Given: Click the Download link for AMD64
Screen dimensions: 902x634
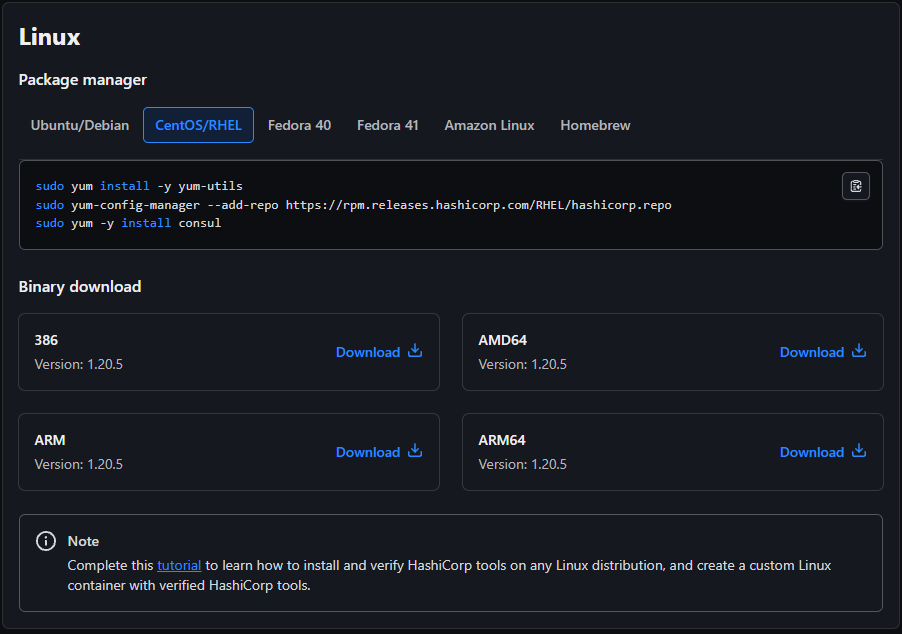Looking at the screenshot, I should [812, 352].
